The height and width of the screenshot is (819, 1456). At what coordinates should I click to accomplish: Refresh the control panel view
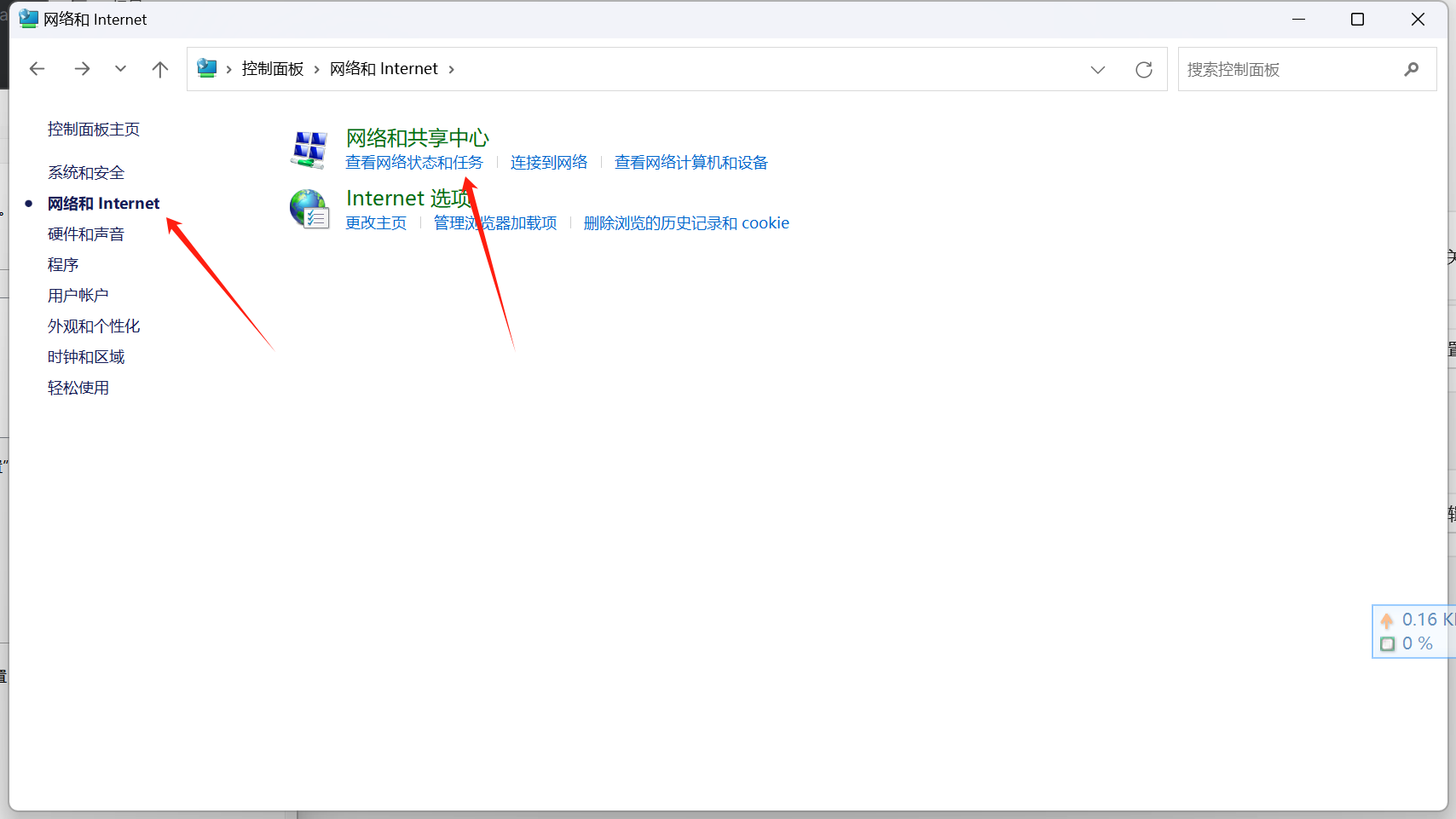pos(1143,70)
